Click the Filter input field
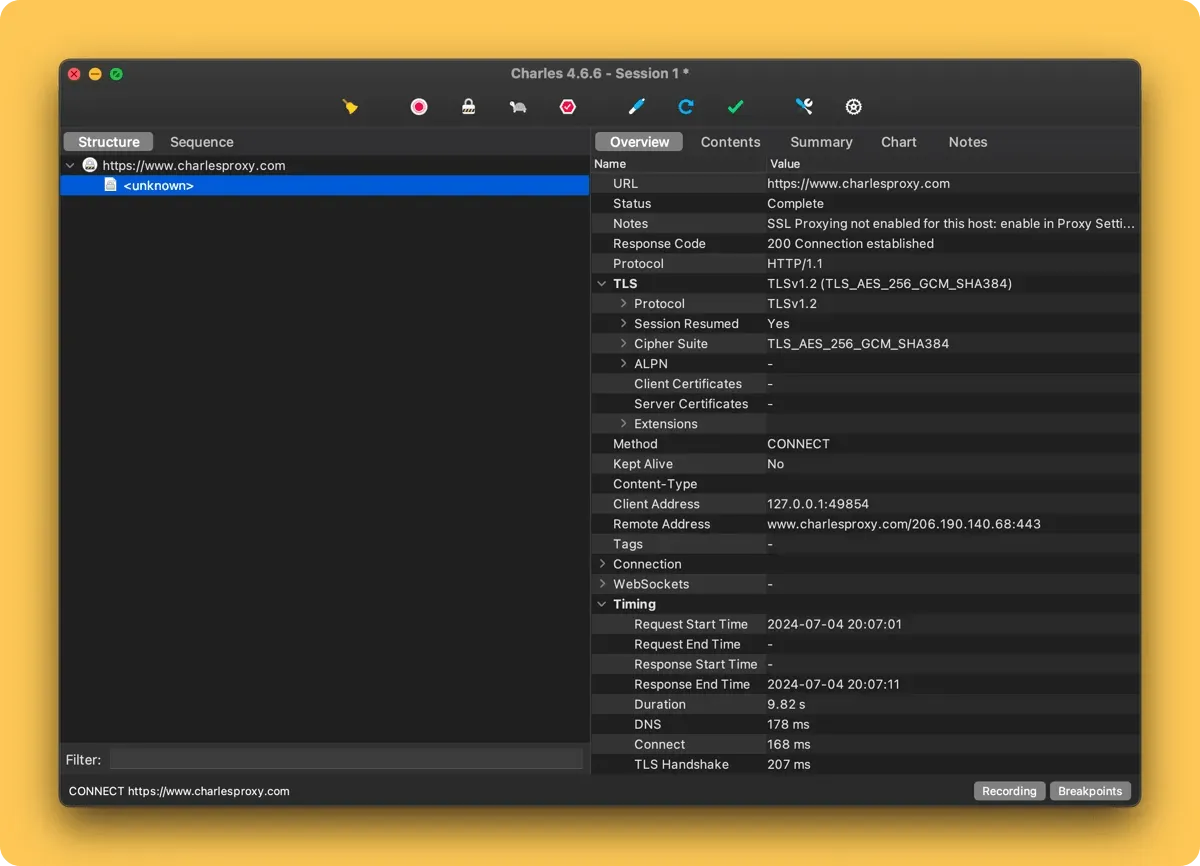Viewport: 1200px width, 866px height. point(345,760)
